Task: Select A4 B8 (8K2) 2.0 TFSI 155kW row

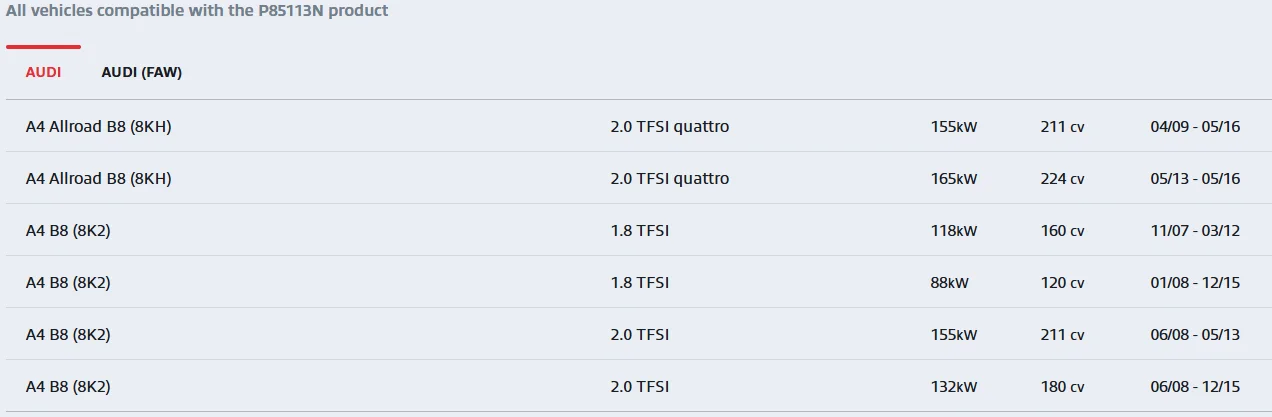Action: tap(636, 334)
